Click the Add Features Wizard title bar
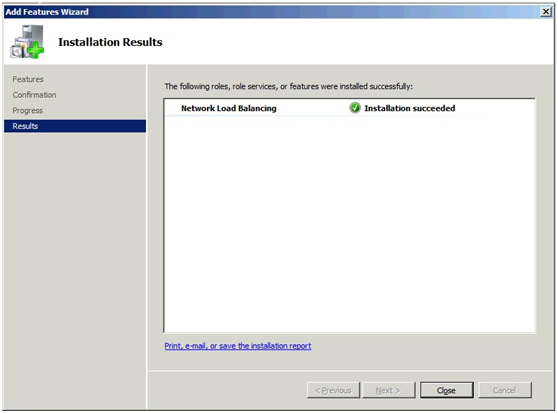Viewport: 558px width, 413px height. (270, 12)
